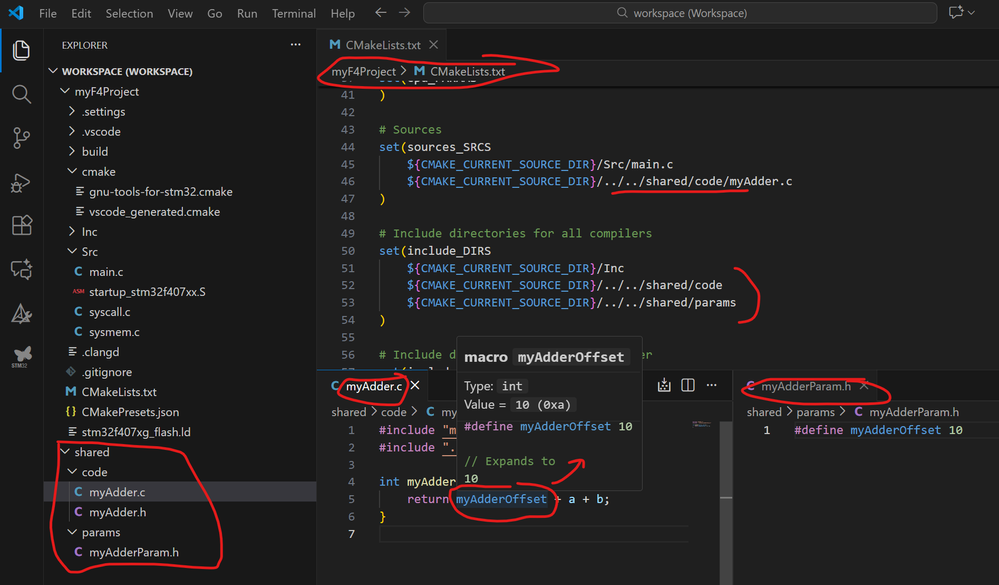Viewport: 999px width, 585px height.
Task: Open the STM32 extension panel
Action: (x=21, y=355)
